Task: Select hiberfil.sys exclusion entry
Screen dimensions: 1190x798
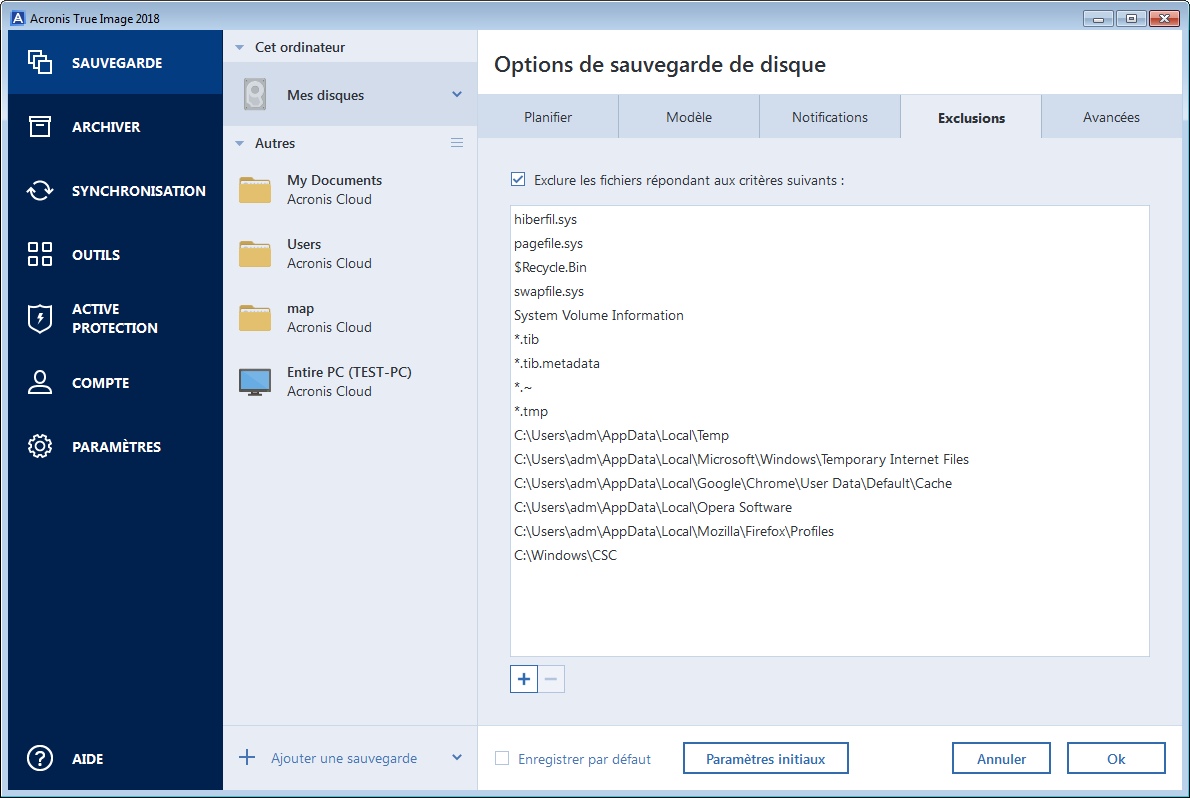Action: pyautogui.click(x=830, y=219)
